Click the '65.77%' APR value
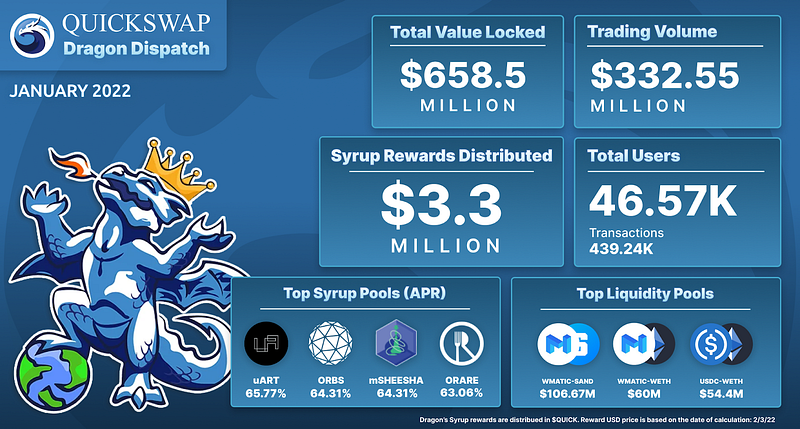Screen dimensions: 800x429 click(266, 393)
